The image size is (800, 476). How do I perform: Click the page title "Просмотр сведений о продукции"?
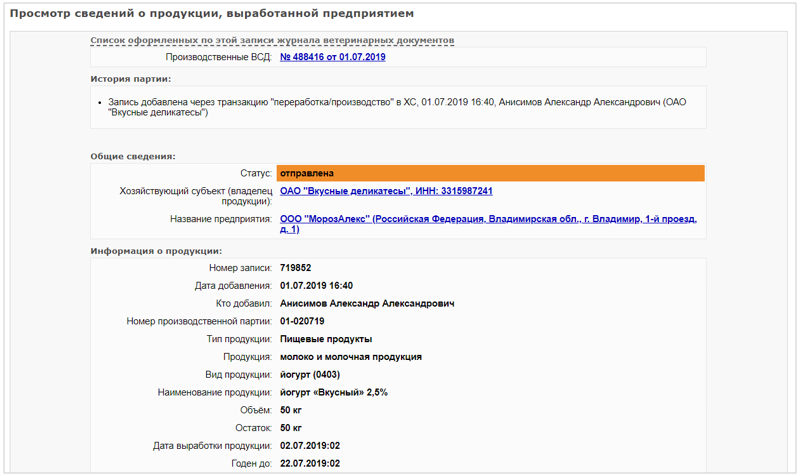pos(211,14)
